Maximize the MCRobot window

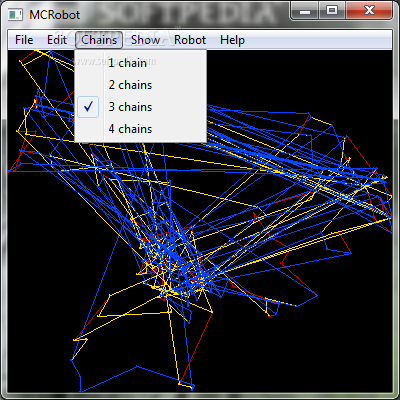pos(332,11)
